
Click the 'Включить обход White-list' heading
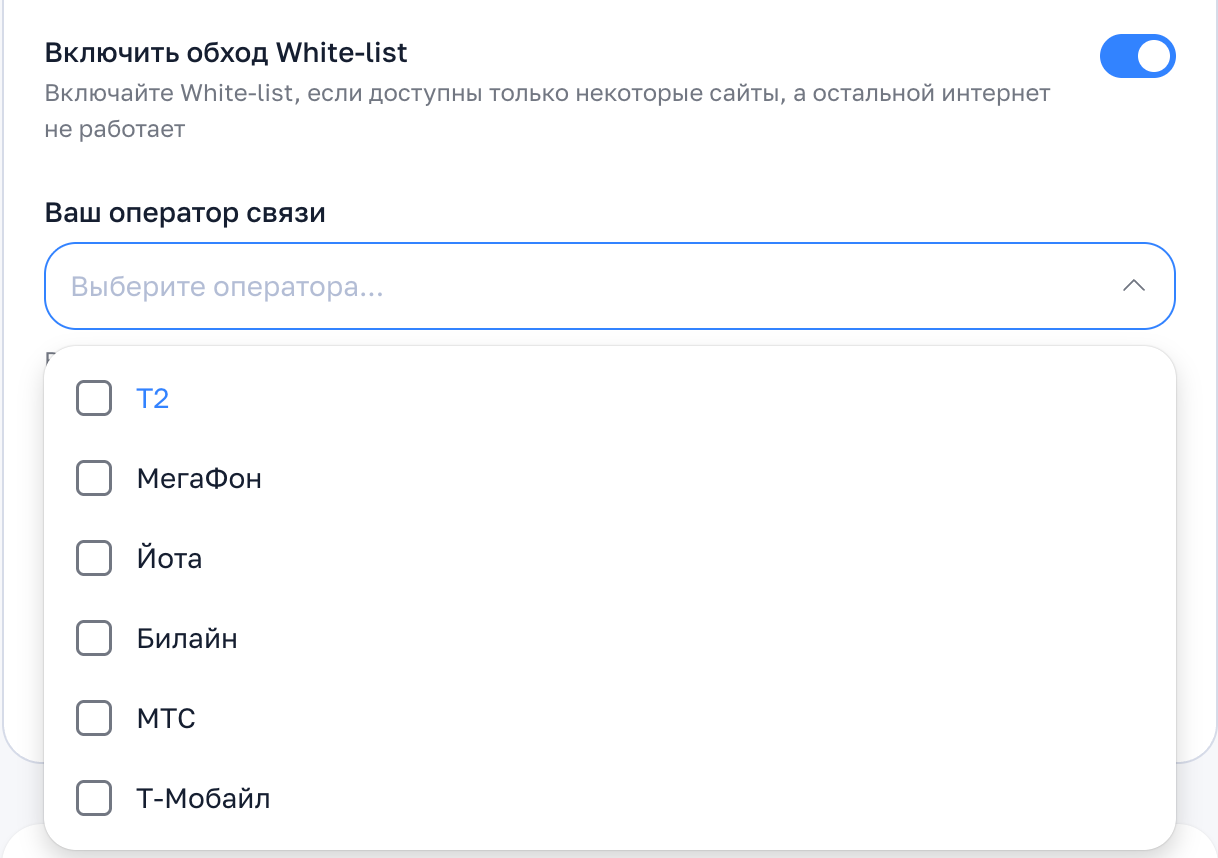click(x=226, y=52)
